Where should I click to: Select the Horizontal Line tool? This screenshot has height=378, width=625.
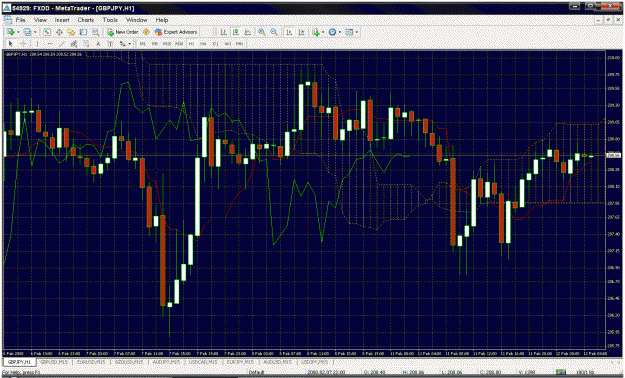click(x=50, y=44)
